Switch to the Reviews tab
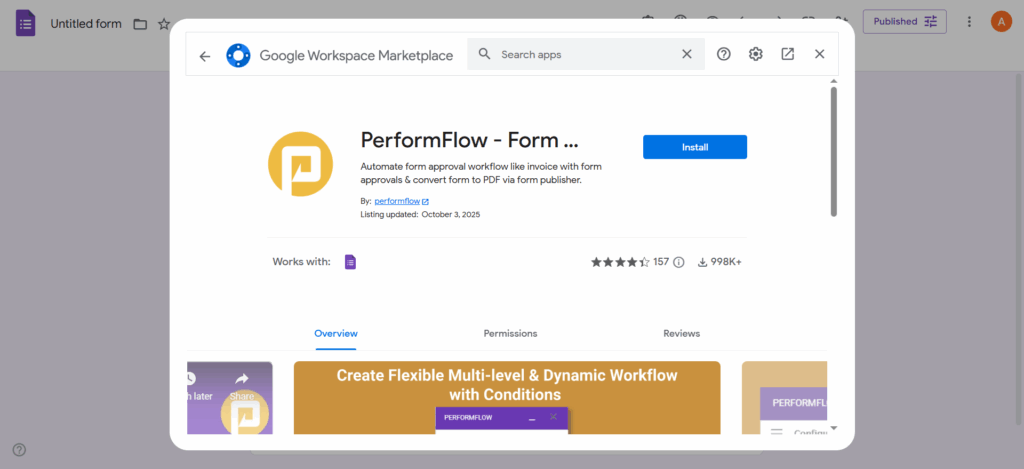Screen dimensions: 1024x469 click(681, 333)
